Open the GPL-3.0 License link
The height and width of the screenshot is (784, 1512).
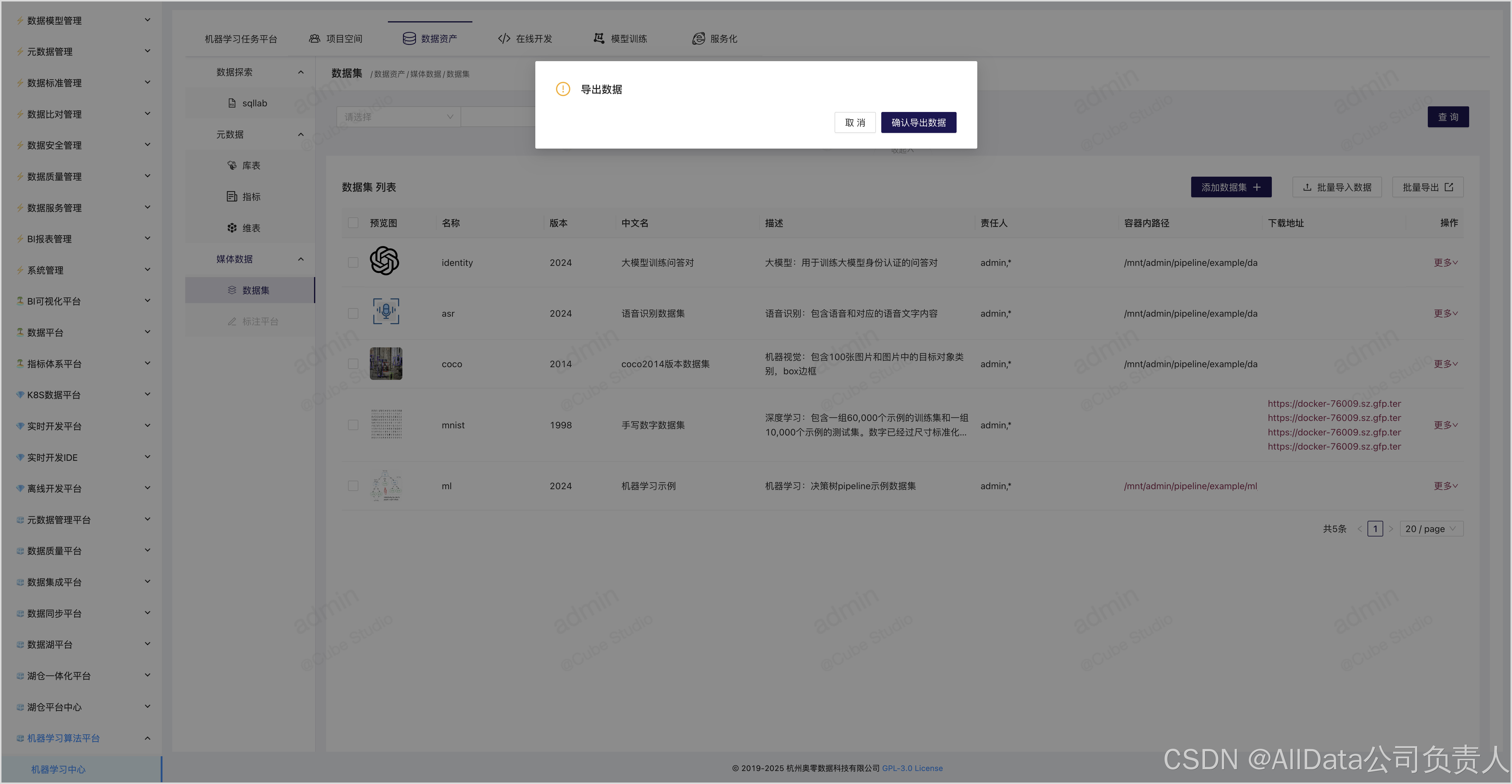click(912, 768)
